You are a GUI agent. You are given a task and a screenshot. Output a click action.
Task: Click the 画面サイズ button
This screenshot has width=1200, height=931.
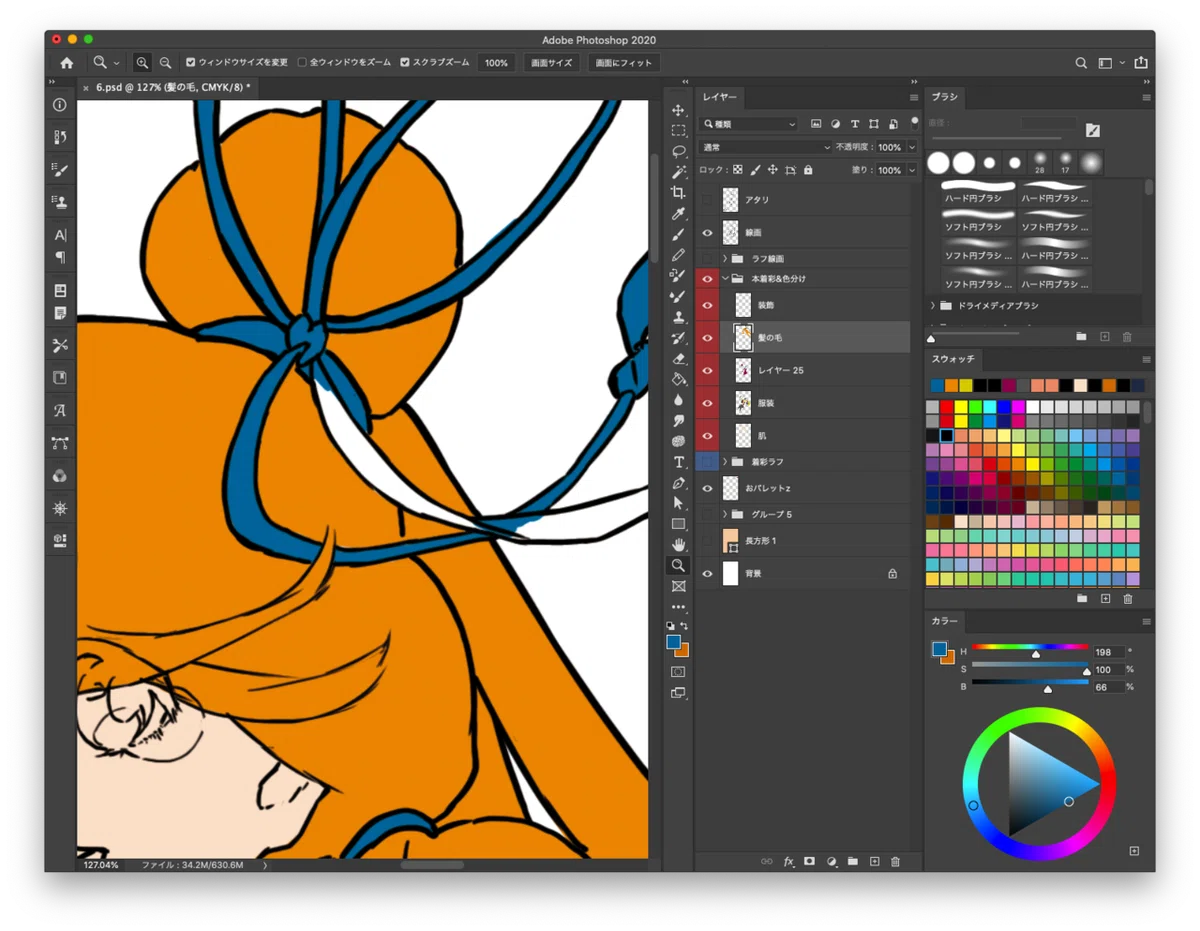click(x=552, y=62)
